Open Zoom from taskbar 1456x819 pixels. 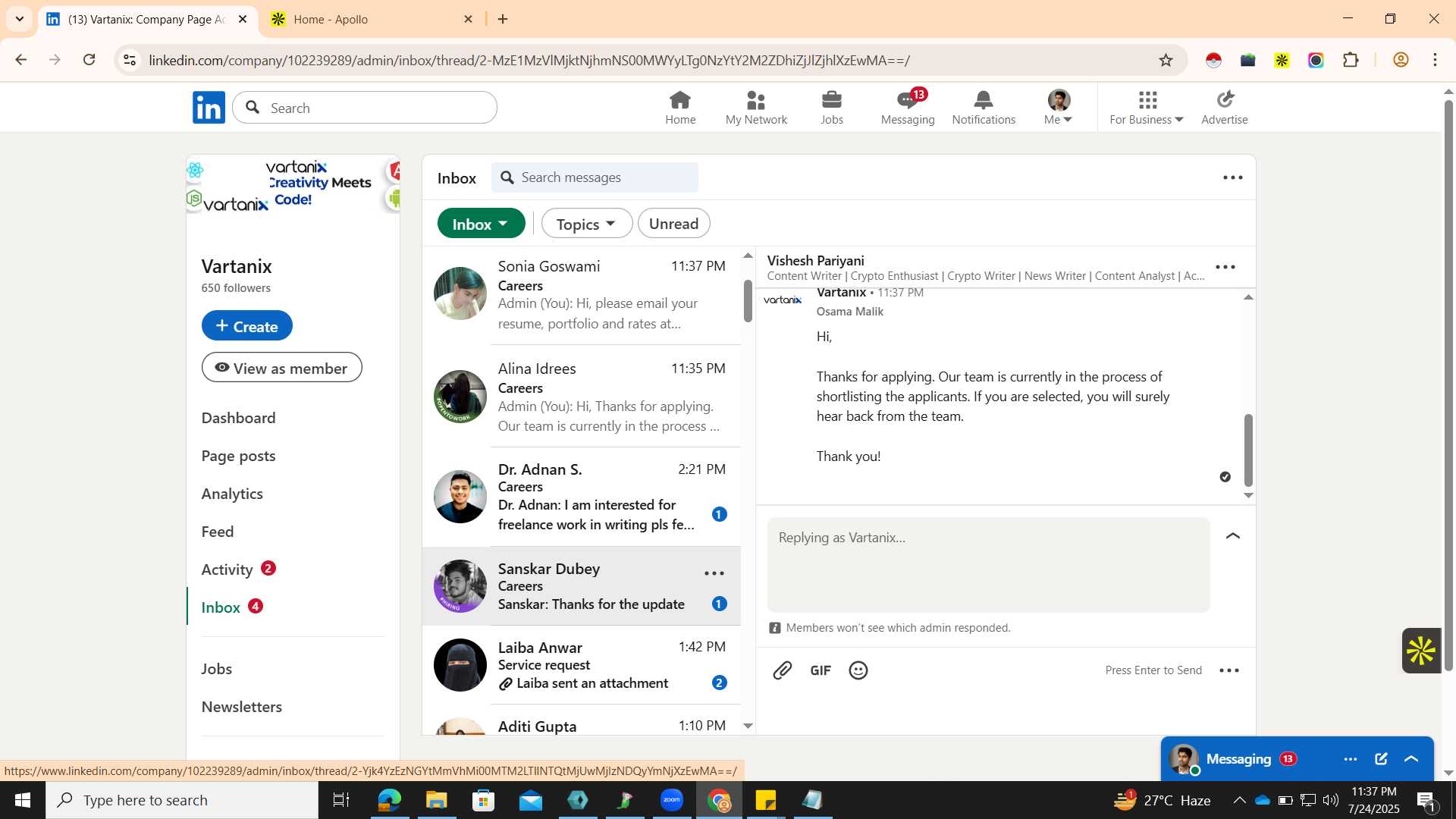[672, 800]
